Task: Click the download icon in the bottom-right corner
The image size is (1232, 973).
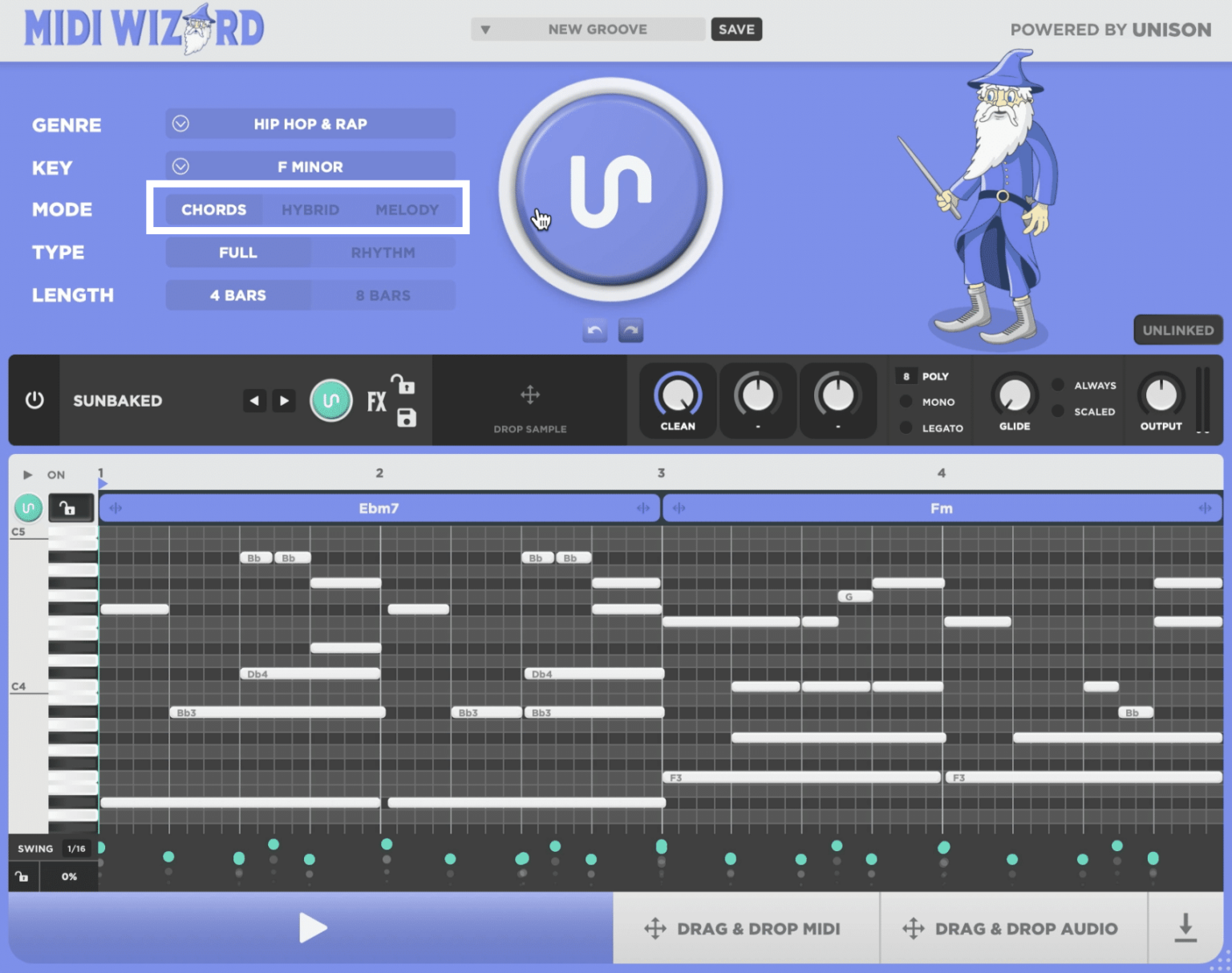Action: click(x=1185, y=928)
